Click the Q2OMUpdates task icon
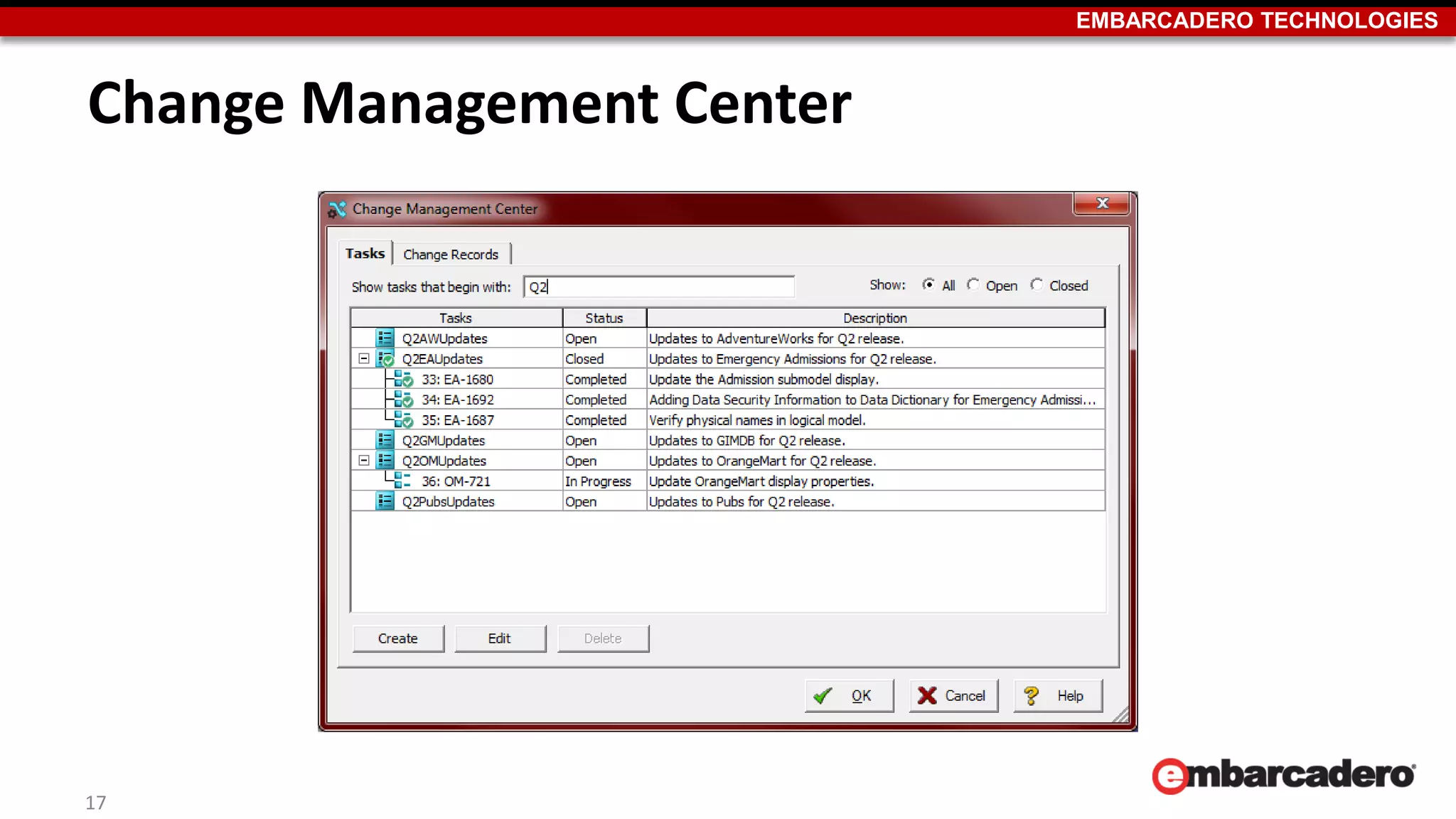Screen dimensions: 1456x819 point(385,460)
